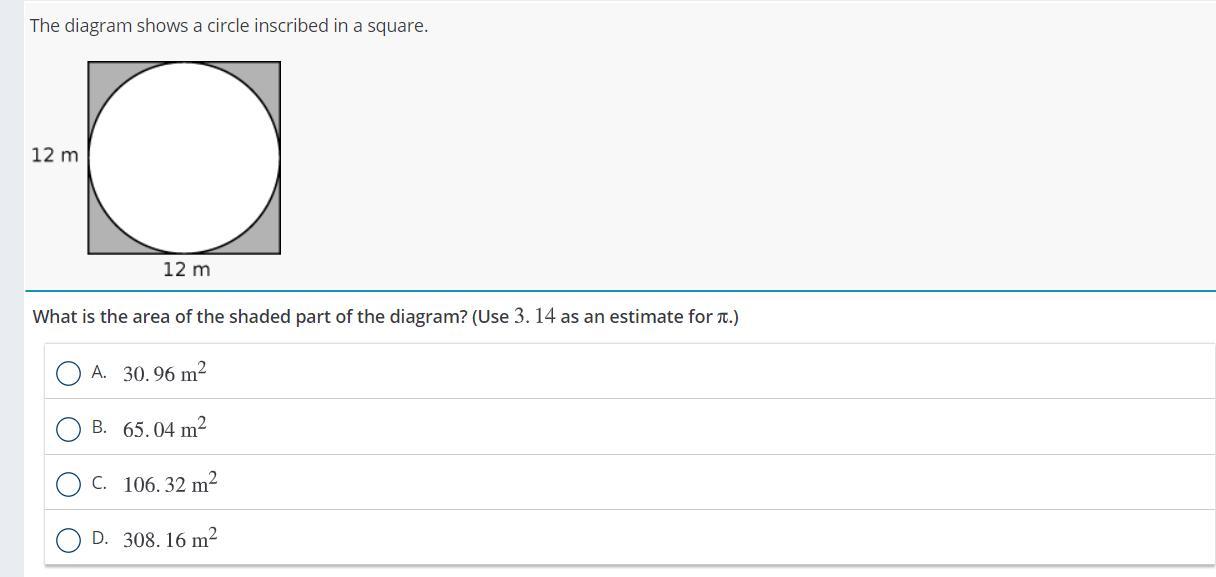
Task: Click the "D." option letter label
Action: pyautogui.click(x=99, y=538)
